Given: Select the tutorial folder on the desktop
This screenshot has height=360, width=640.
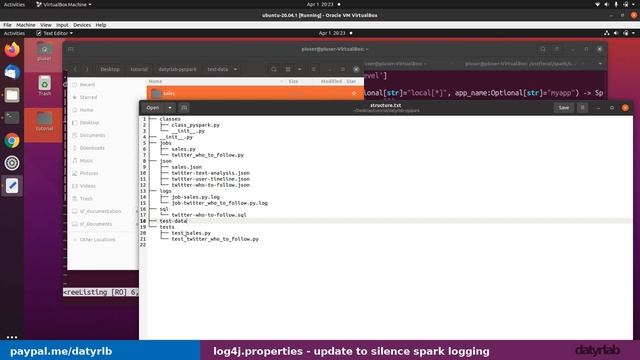Looking at the screenshot, I should tap(44, 121).
